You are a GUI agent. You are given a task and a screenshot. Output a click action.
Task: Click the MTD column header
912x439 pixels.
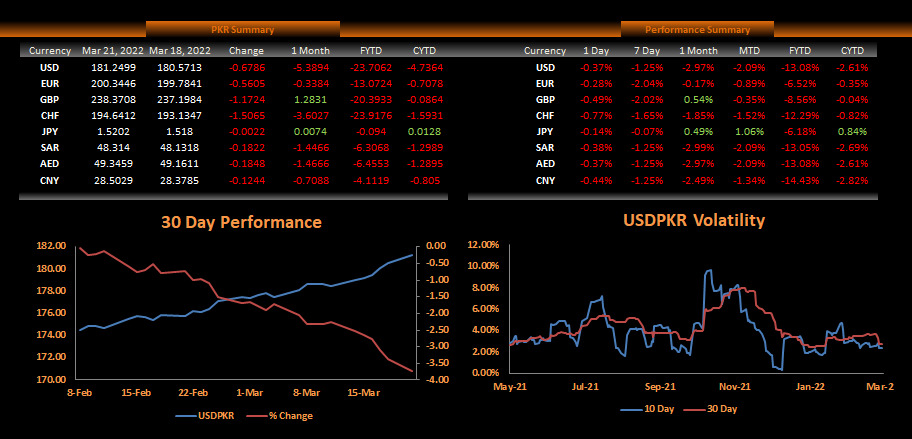coord(749,50)
